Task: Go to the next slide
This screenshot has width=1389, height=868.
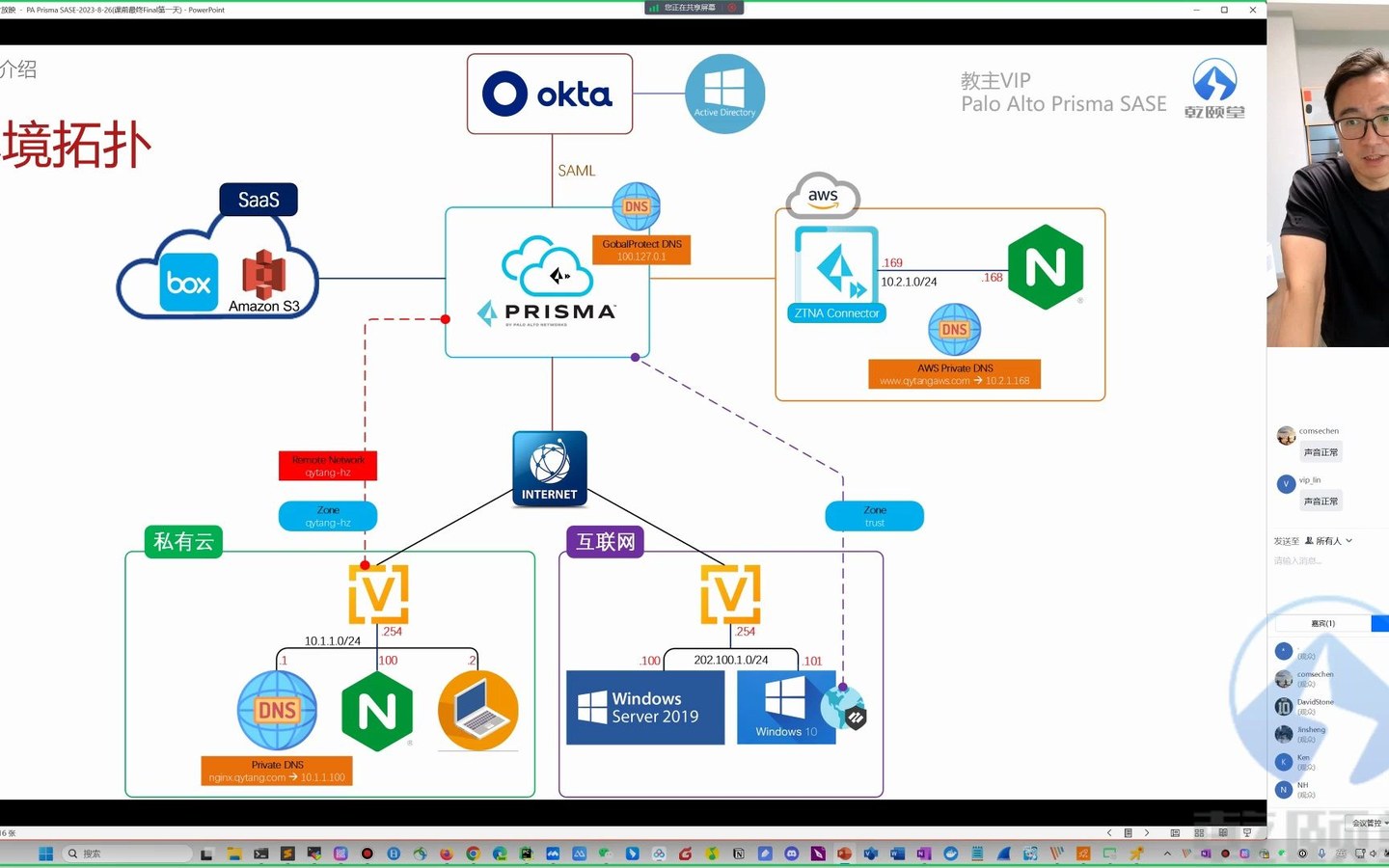Action: point(1146,832)
